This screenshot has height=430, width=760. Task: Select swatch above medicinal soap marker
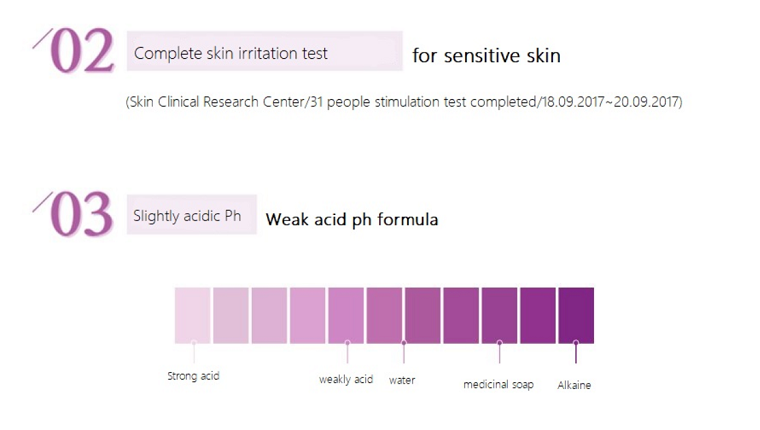tap(499, 315)
